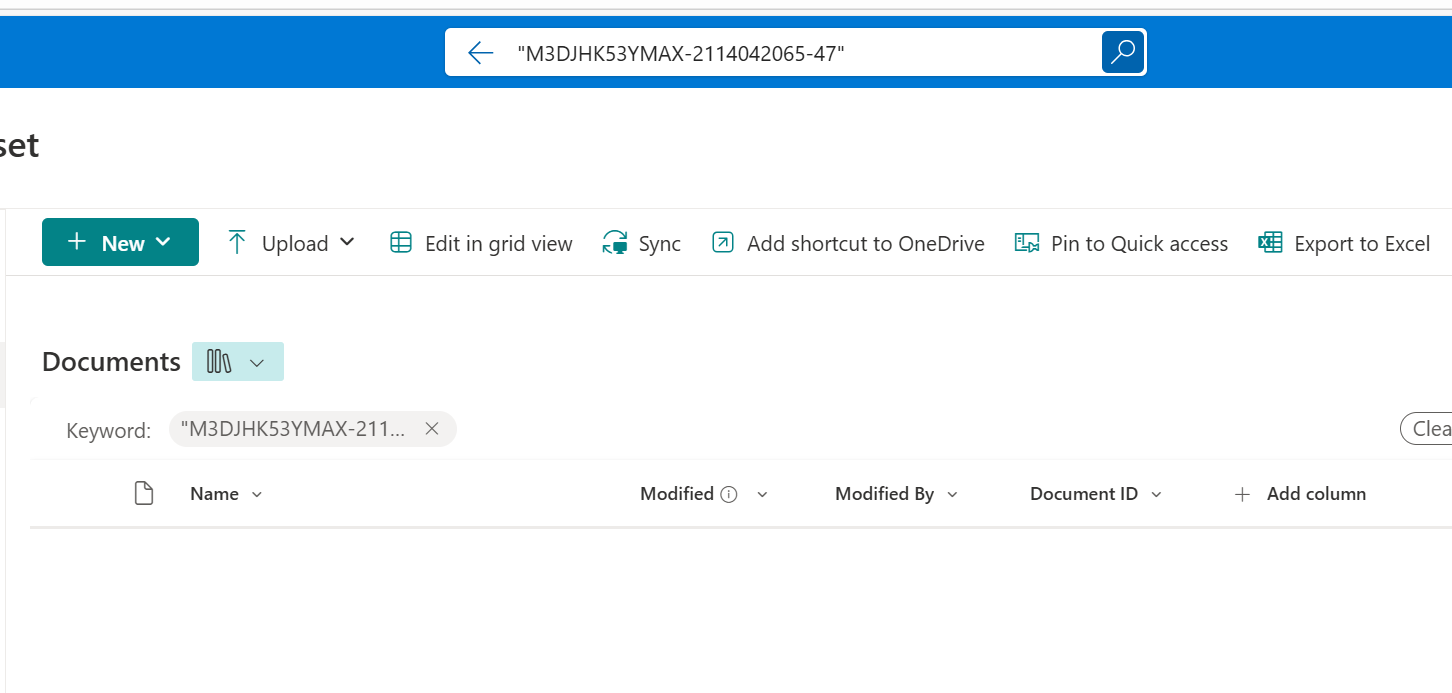Viewport: 1452px width, 693px height.
Task: Open the Documents view switcher dropdown
Action: click(x=258, y=361)
